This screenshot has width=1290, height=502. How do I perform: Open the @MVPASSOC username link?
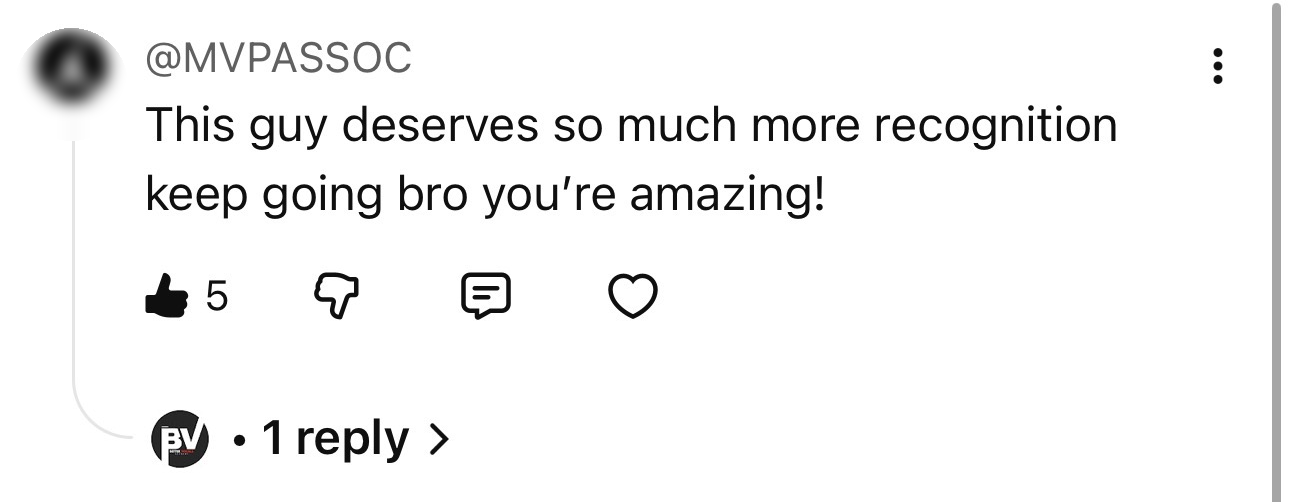coord(279,58)
